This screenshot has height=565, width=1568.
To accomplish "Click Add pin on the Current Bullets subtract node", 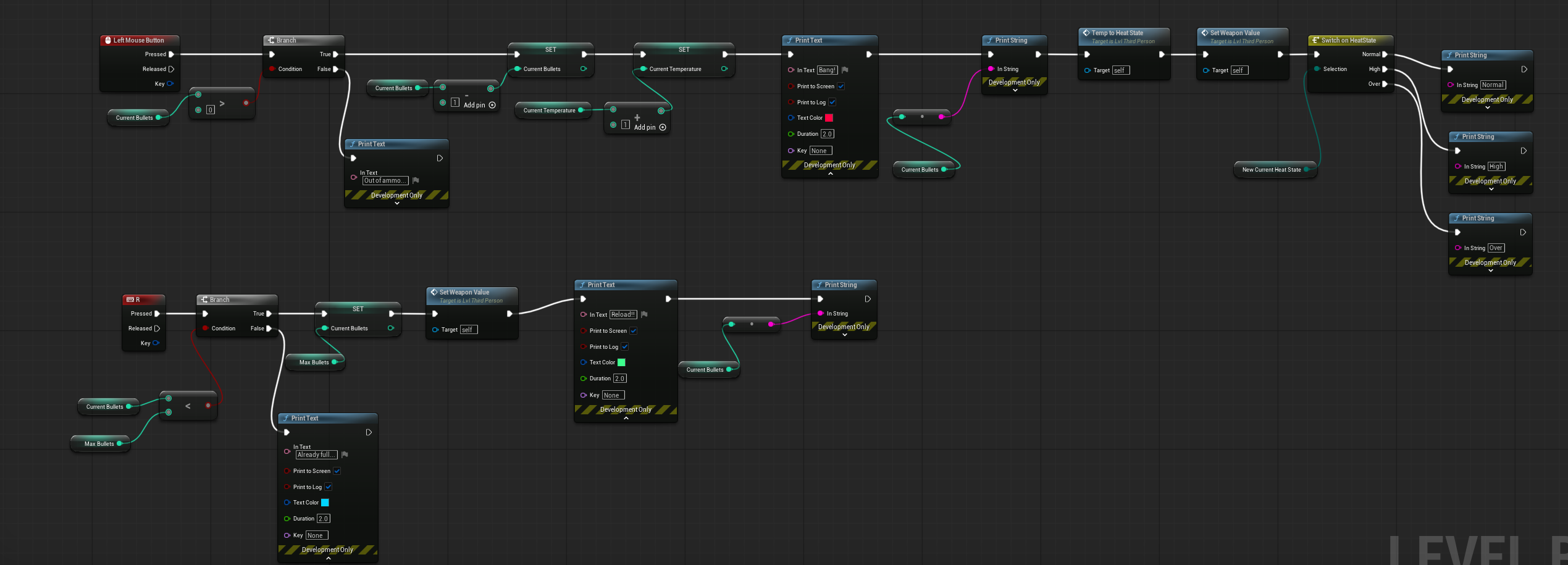I will click(480, 105).
